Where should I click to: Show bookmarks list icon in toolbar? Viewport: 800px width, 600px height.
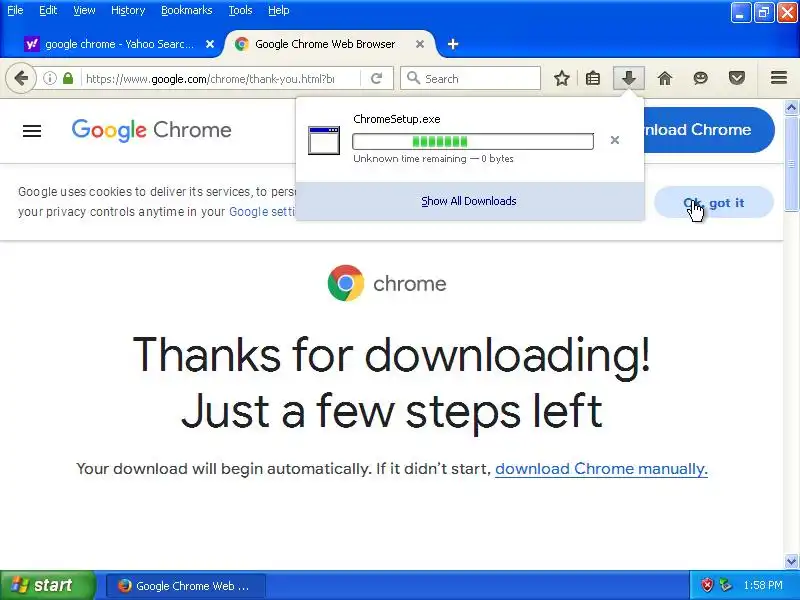click(593, 79)
